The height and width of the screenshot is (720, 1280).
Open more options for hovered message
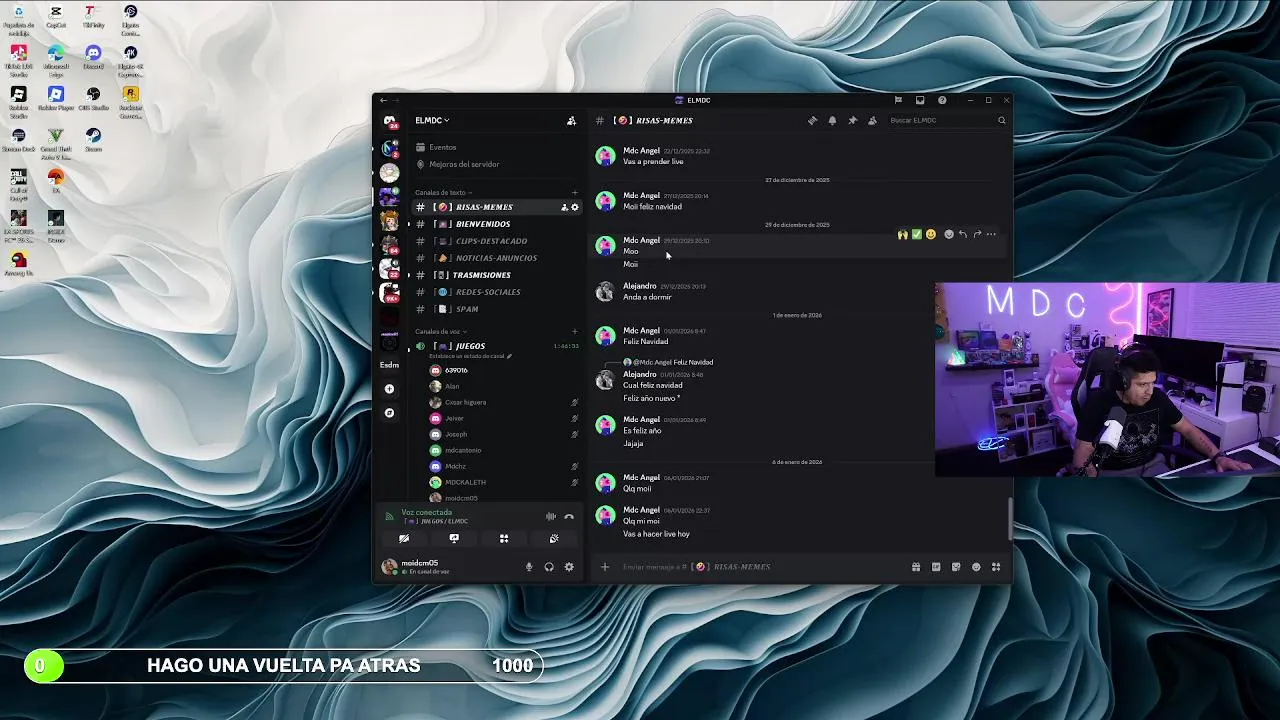click(x=991, y=234)
